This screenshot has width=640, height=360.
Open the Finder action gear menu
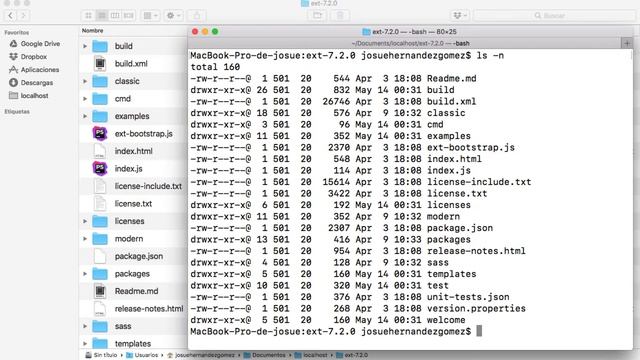173,16
